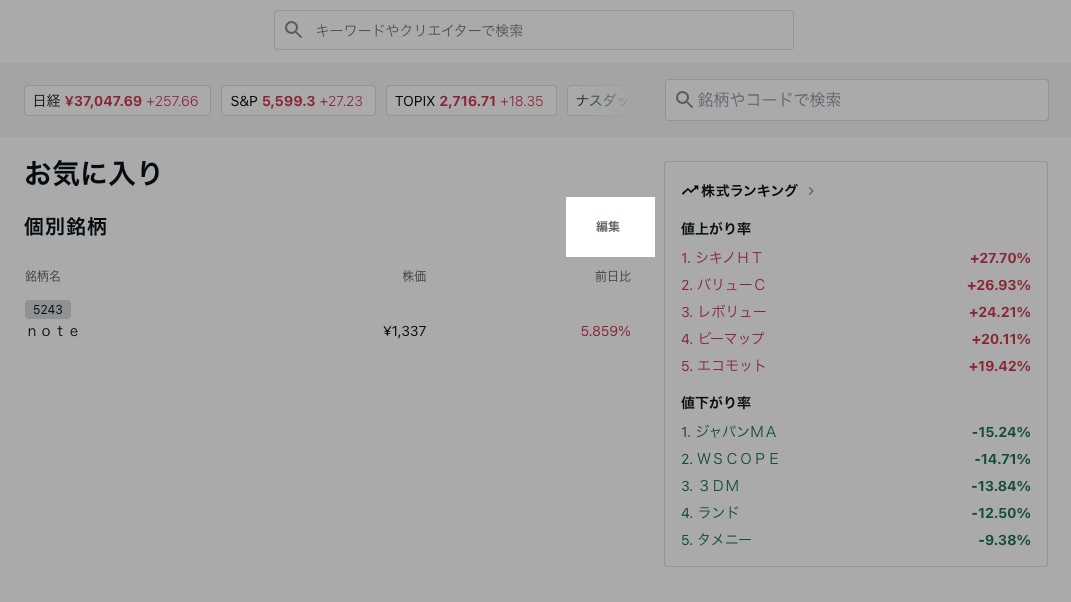Click the 値下がり率 section heading
1071x602 pixels.
(716, 402)
